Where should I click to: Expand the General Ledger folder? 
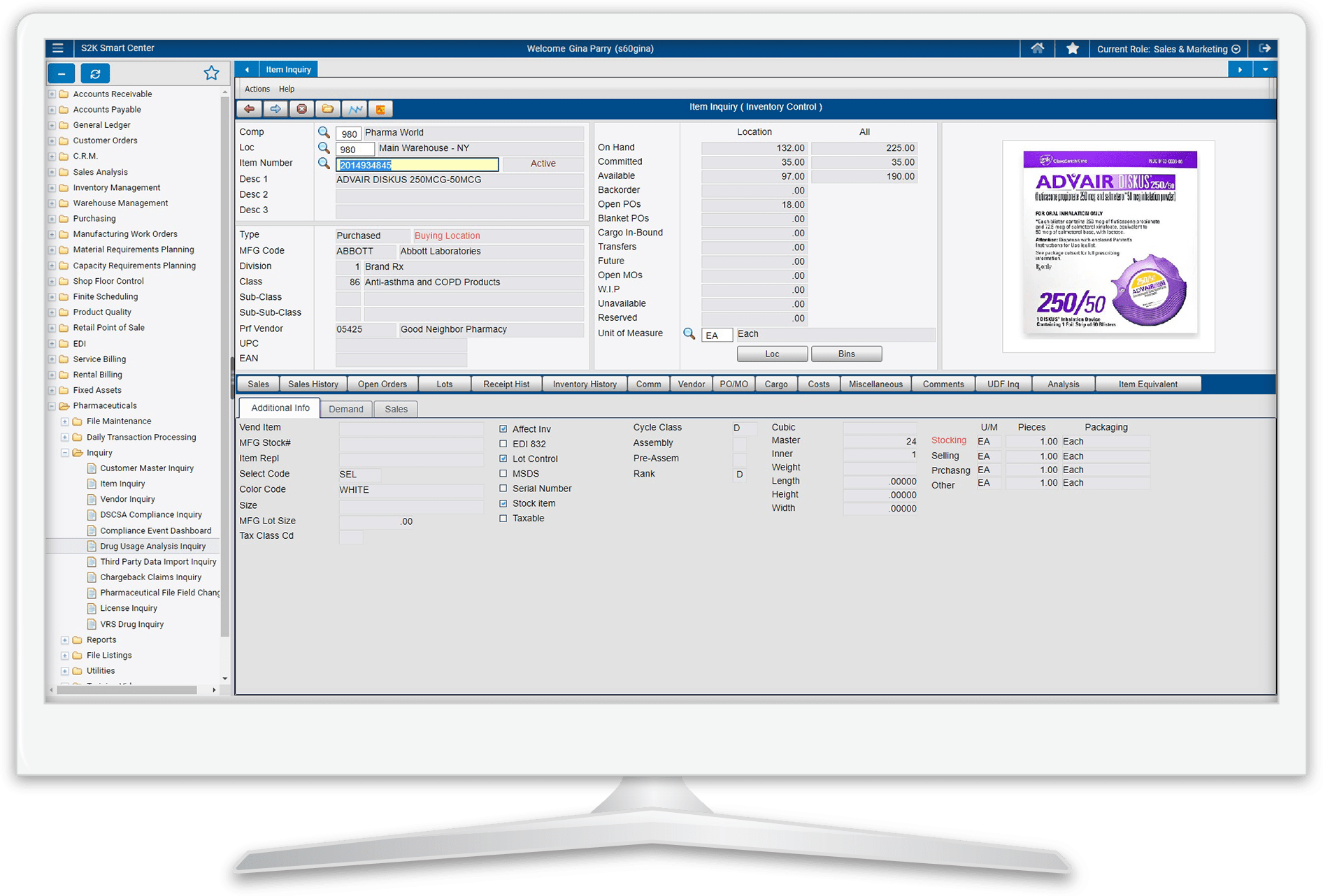52,125
